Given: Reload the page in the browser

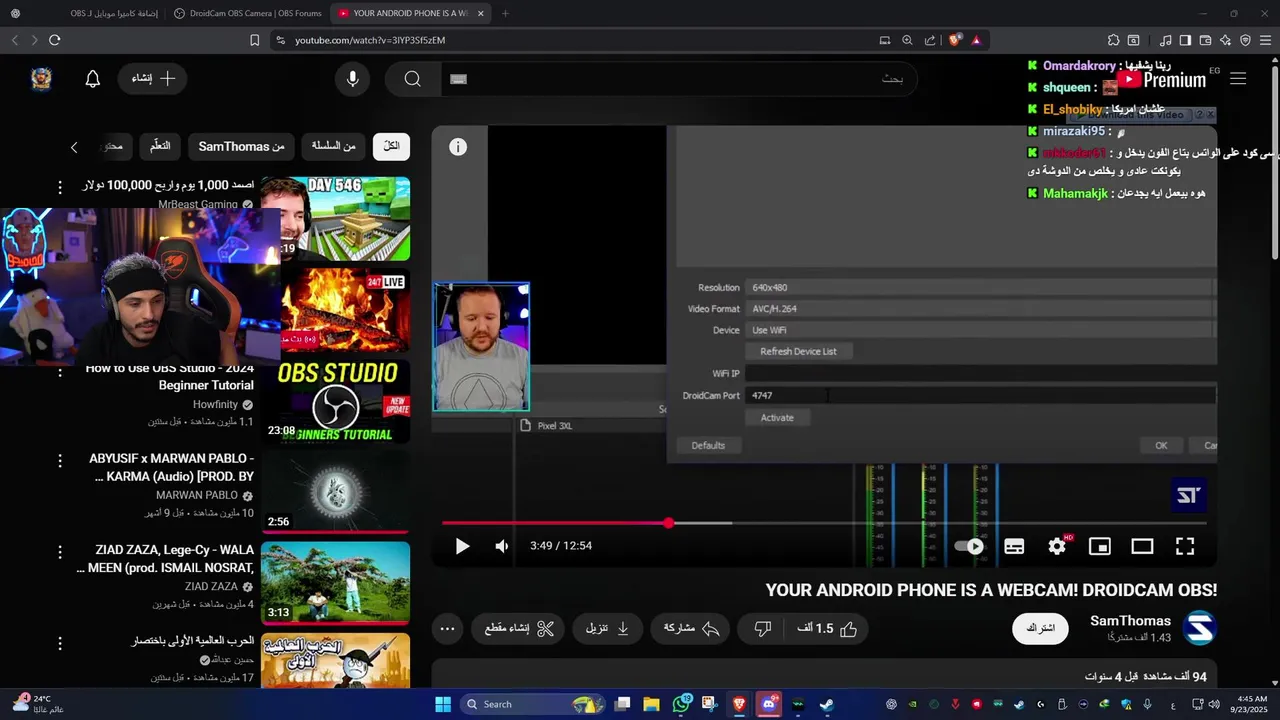Looking at the screenshot, I should click(55, 40).
